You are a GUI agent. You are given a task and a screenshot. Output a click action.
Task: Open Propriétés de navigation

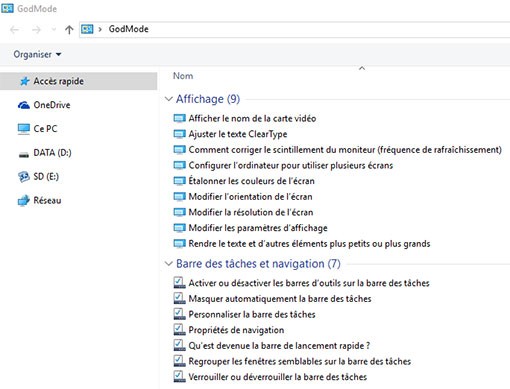[236, 330]
